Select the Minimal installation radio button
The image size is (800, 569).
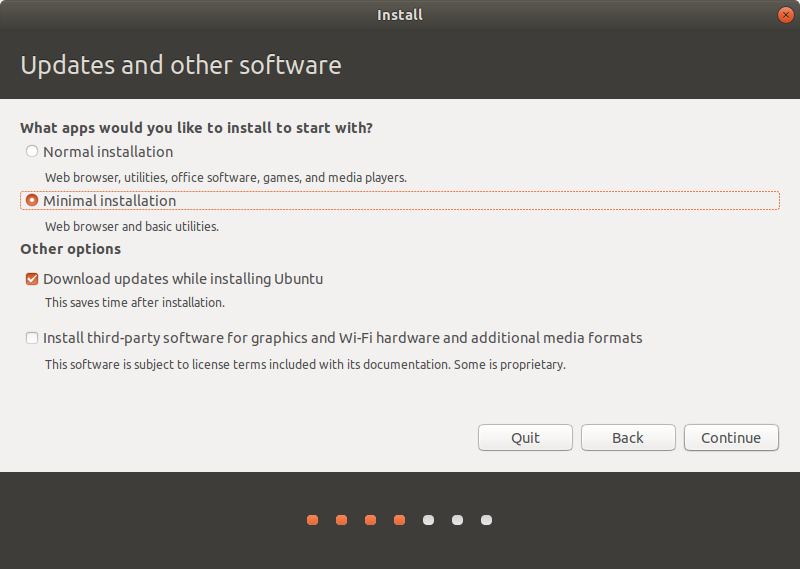pos(32,201)
